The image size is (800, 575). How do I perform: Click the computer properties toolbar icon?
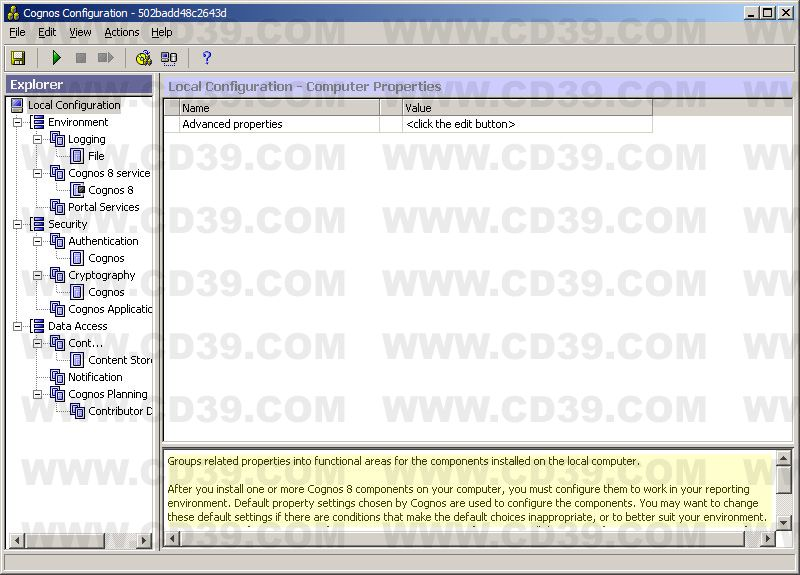coord(169,58)
